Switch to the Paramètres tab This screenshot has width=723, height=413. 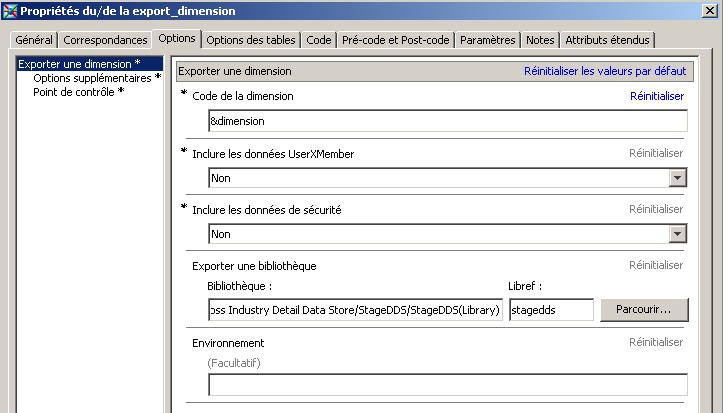pos(489,40)
